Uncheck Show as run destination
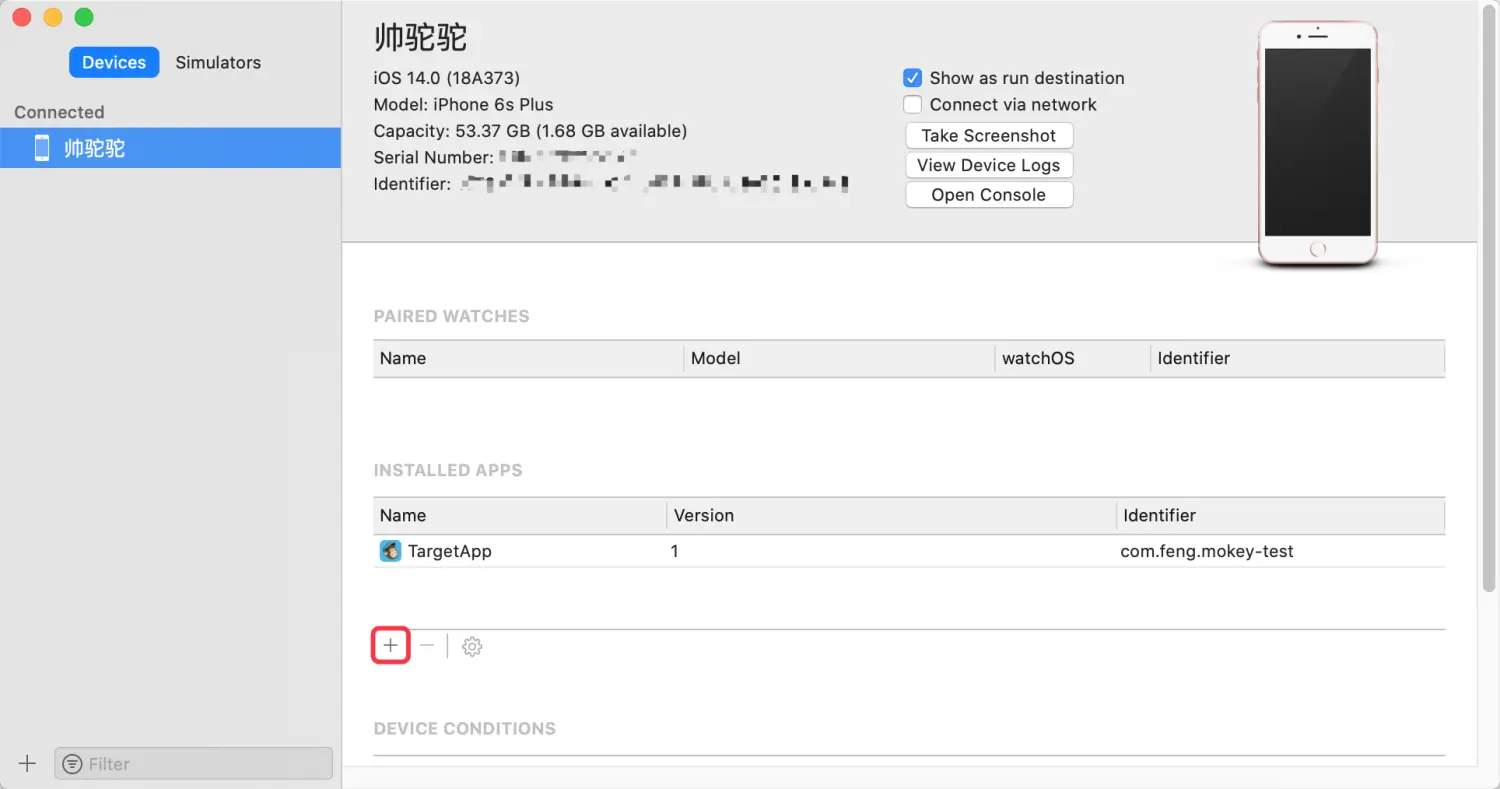 [912, 78]
